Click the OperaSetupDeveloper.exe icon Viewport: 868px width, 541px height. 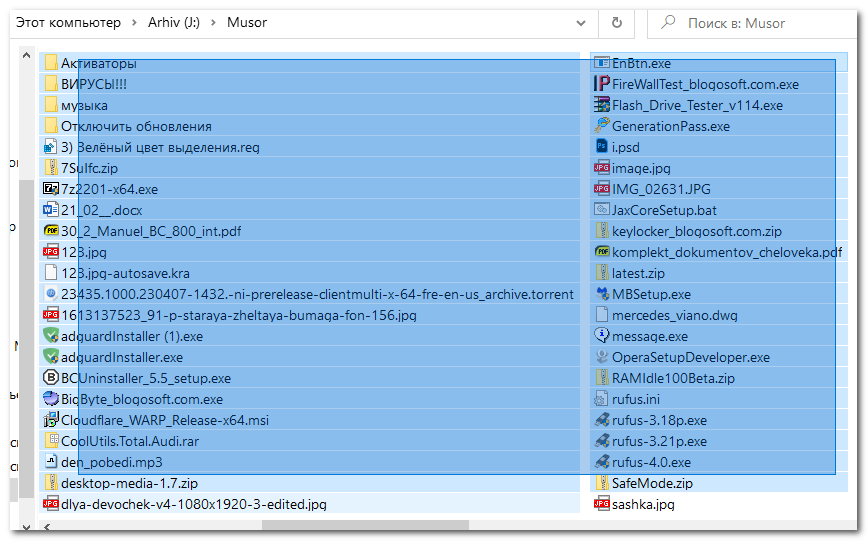coord(602,357)
